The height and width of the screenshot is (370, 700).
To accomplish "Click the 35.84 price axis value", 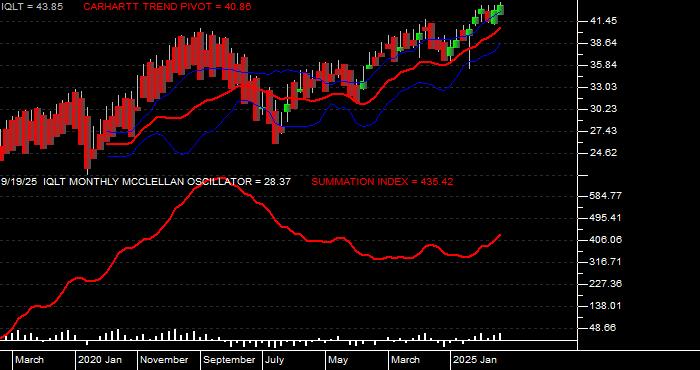I will click(x=603, y=65).
